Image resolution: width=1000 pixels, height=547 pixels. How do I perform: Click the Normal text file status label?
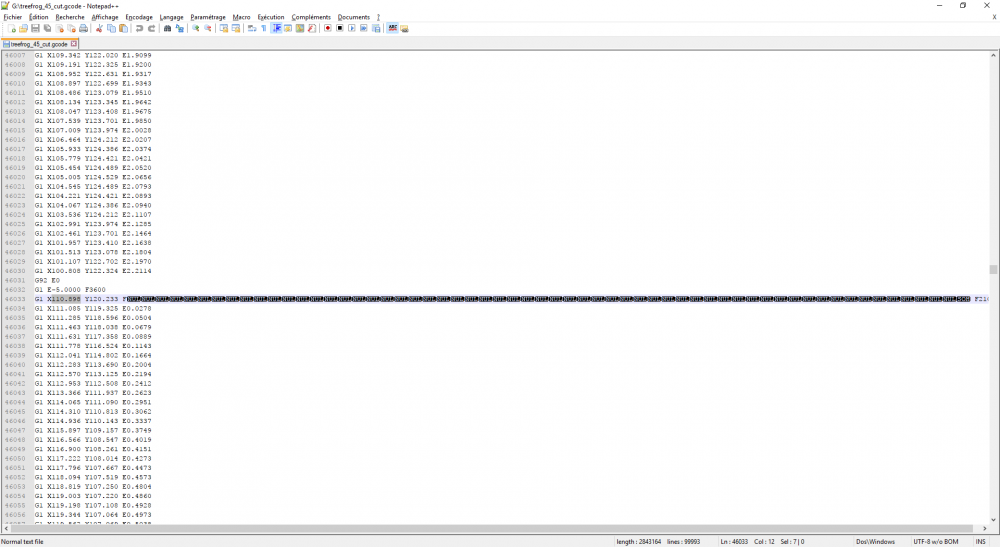22,541
